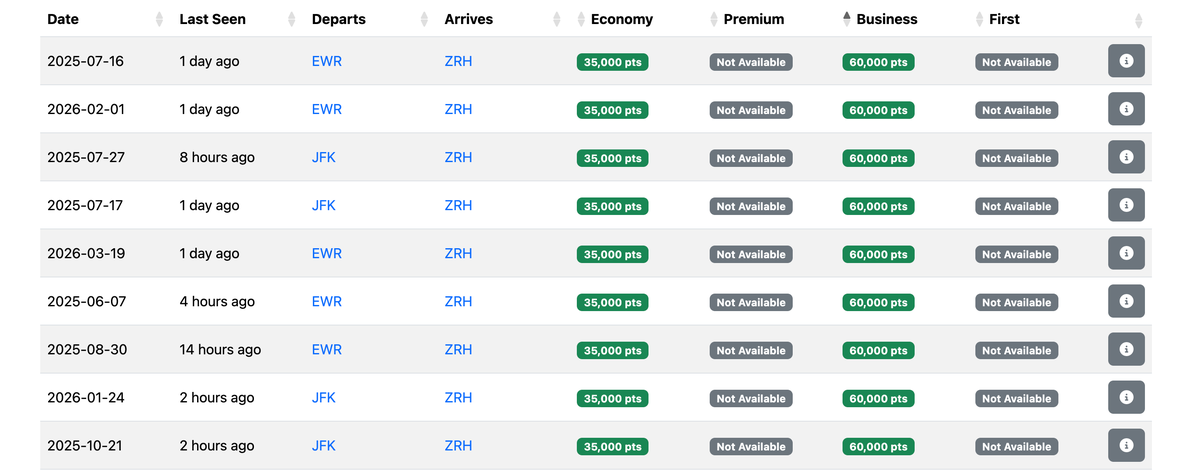Show details icon for 2025-07-27 row

click(1126, 157)
